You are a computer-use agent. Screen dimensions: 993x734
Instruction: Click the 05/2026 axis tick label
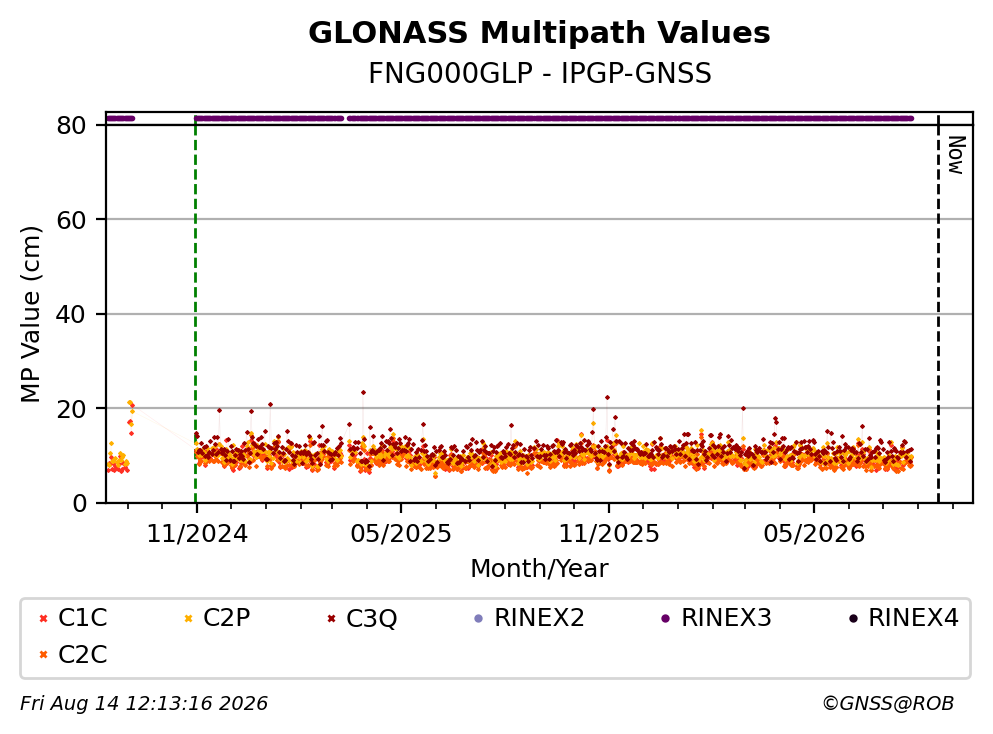814,534
